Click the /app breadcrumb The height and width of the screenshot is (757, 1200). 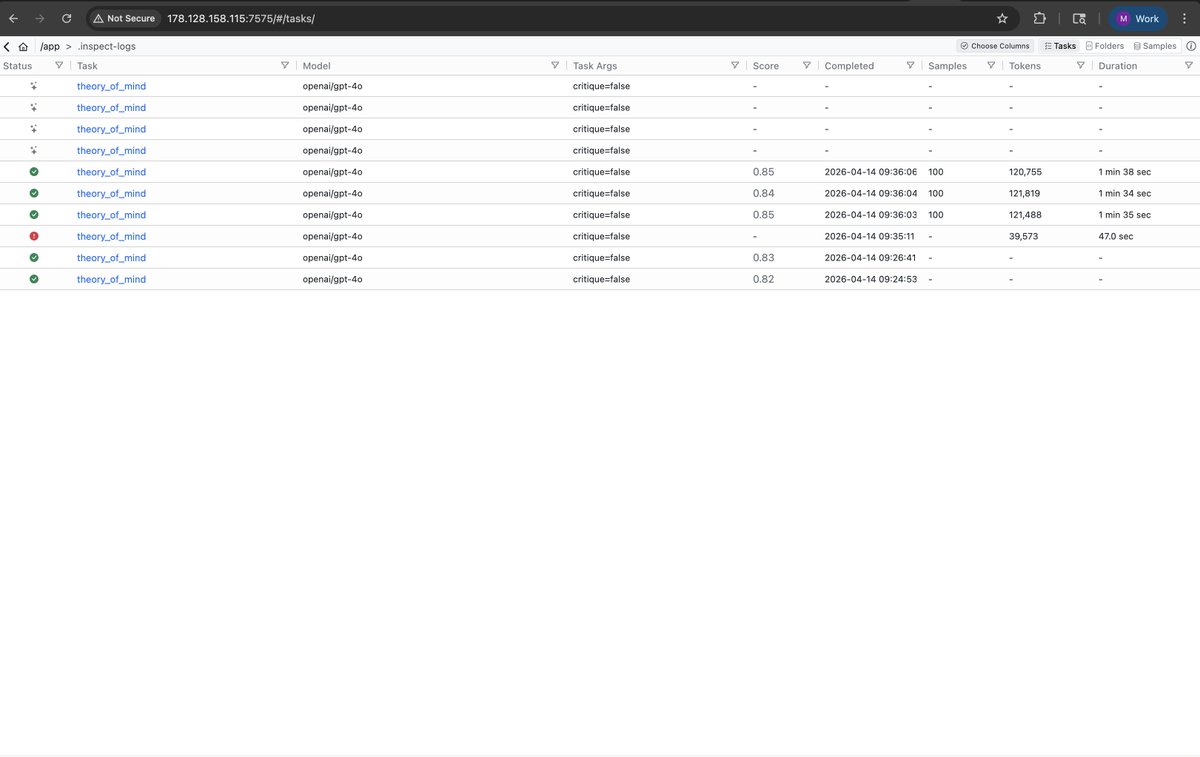tap(49, 46)
